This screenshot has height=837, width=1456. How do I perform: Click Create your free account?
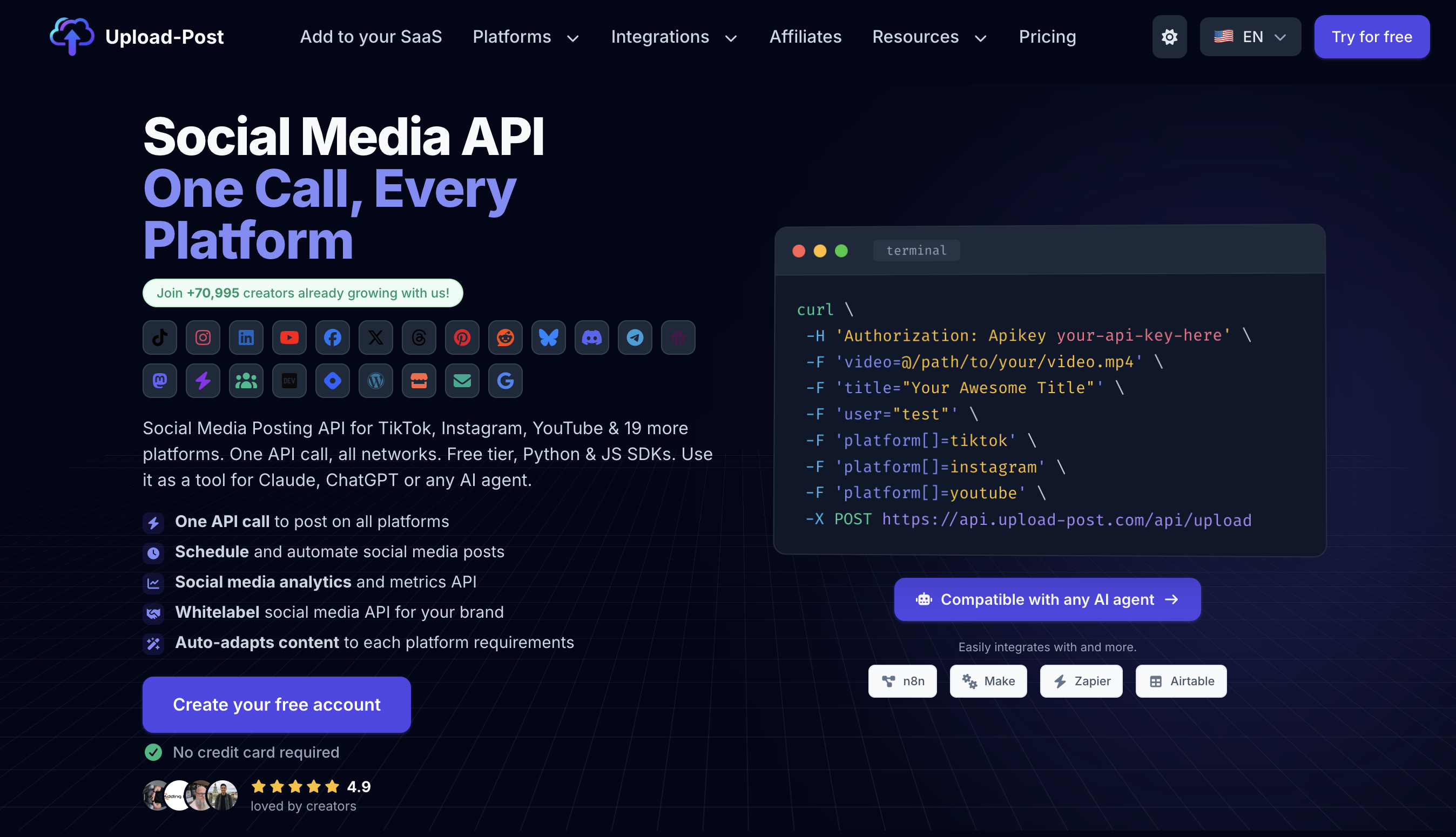(277, 704)
